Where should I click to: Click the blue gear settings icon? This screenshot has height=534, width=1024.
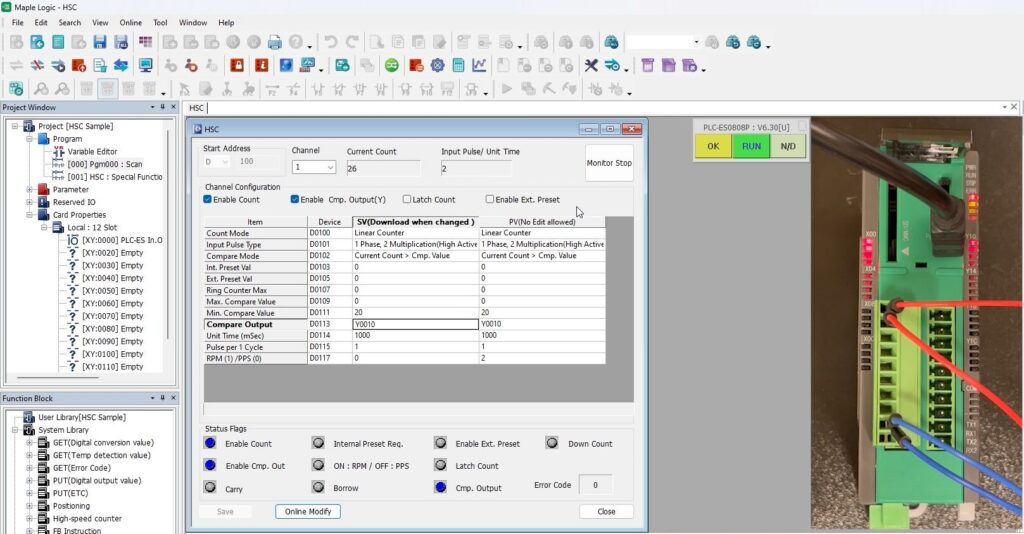437,66
